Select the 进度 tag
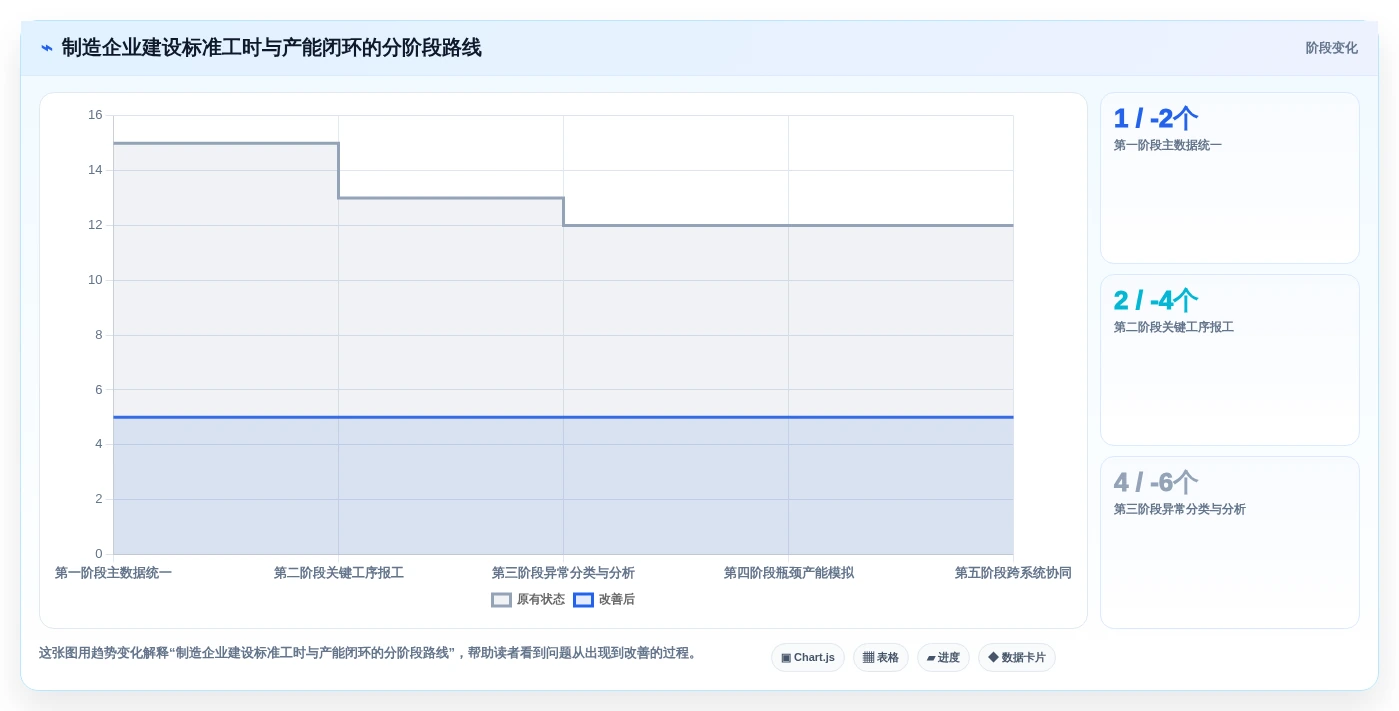The height and width of the screenshot is (711, 1399). (x=943, y=657)
